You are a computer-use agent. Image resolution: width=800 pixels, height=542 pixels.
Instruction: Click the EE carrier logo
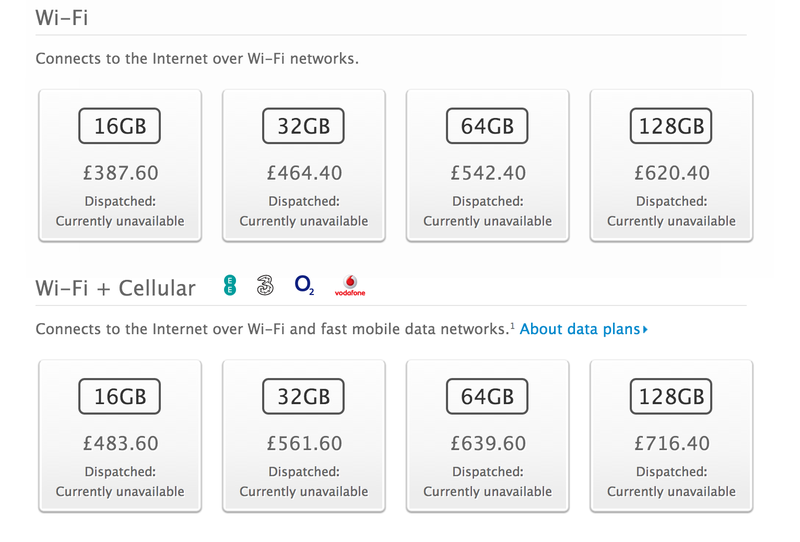[230, 285]
